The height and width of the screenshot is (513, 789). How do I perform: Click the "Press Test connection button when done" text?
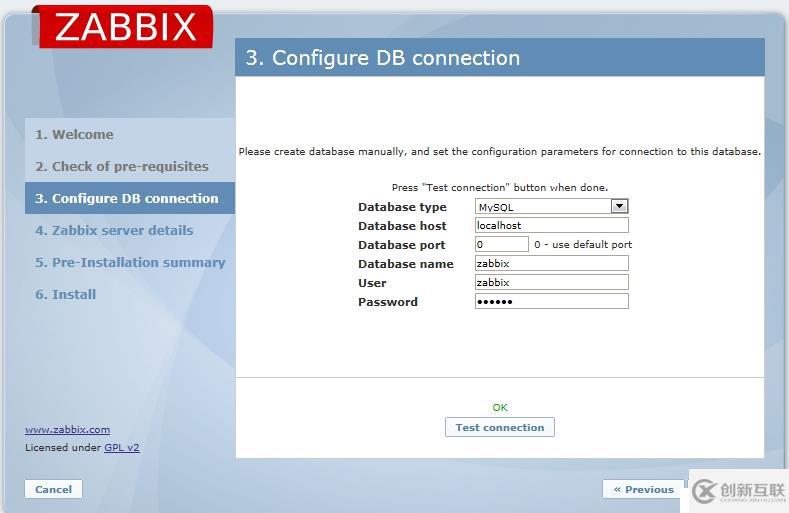coord(500,187)
